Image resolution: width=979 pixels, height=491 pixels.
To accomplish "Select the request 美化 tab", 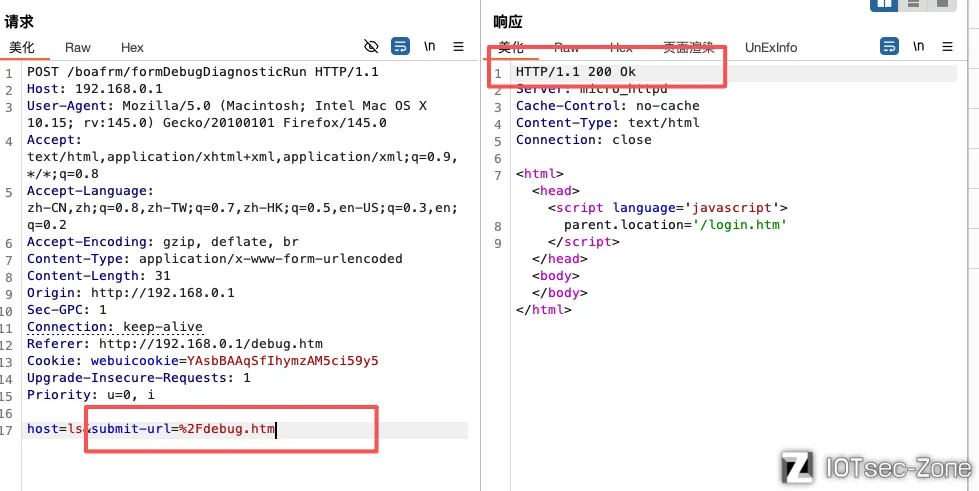I will 22,47.
